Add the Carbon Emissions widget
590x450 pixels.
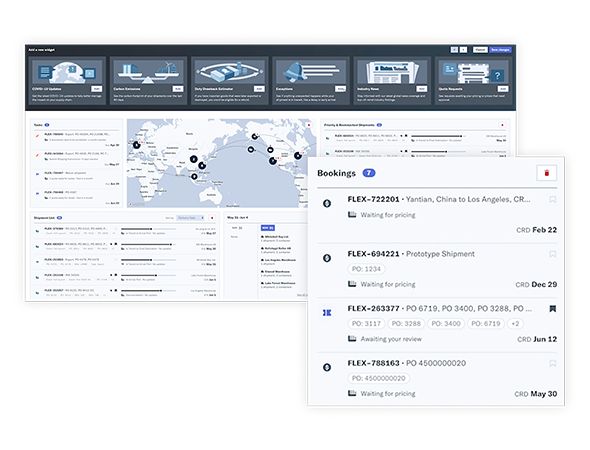point(178,89)
